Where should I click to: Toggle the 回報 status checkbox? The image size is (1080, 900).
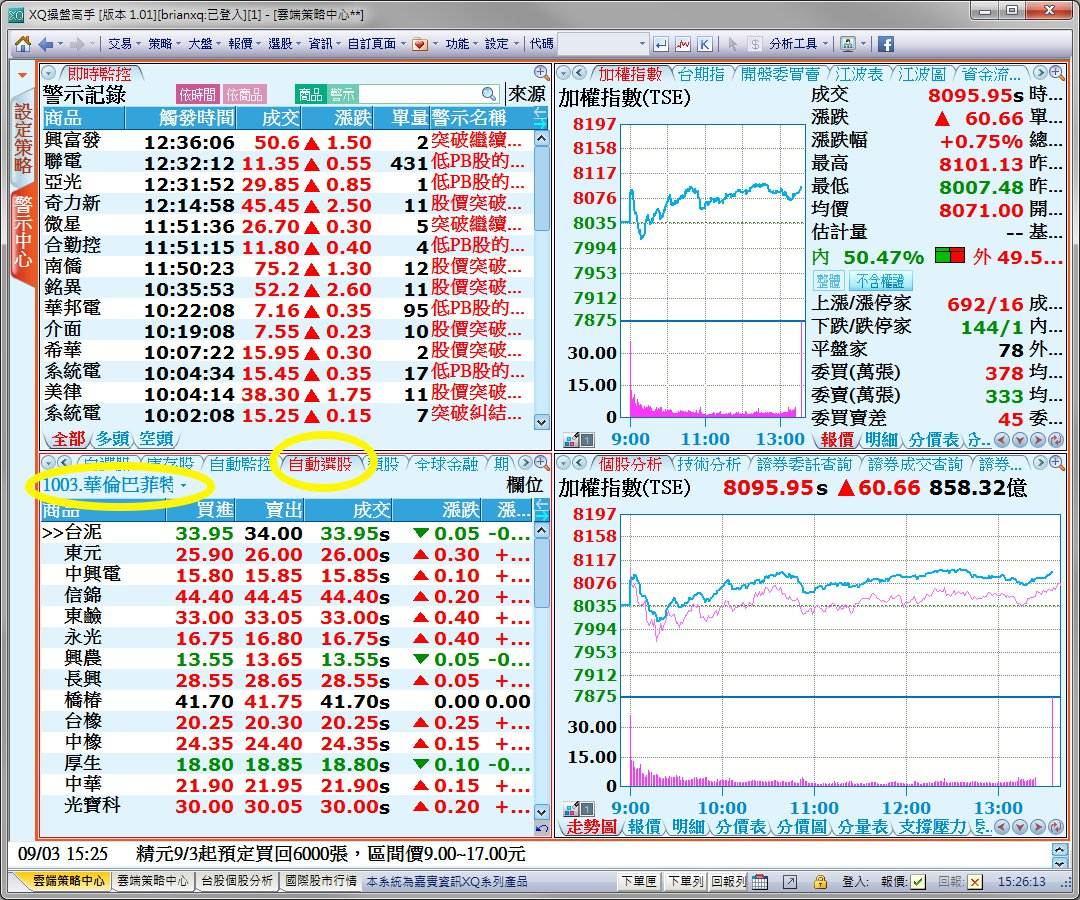coord(975,881)
